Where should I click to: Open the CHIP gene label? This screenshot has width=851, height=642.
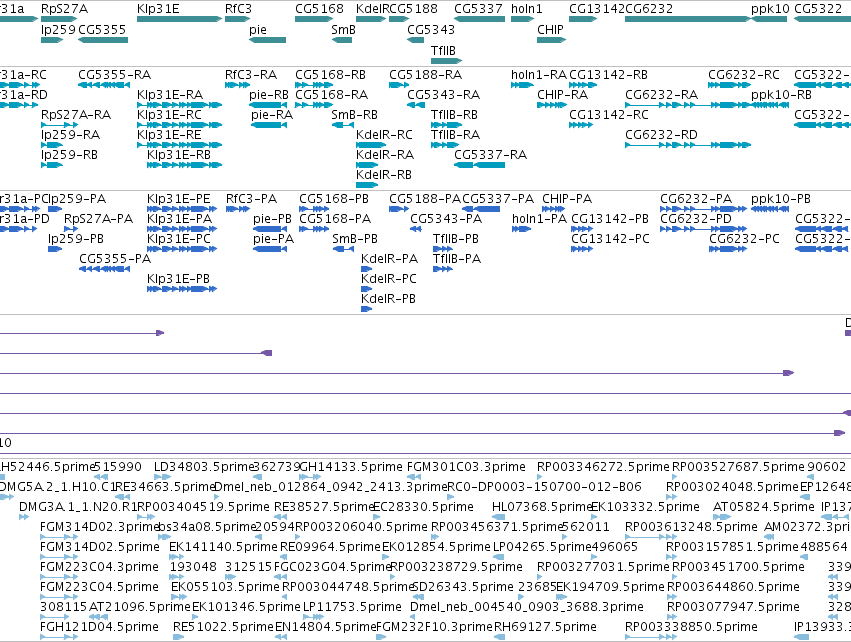click(x=550, y=30)
